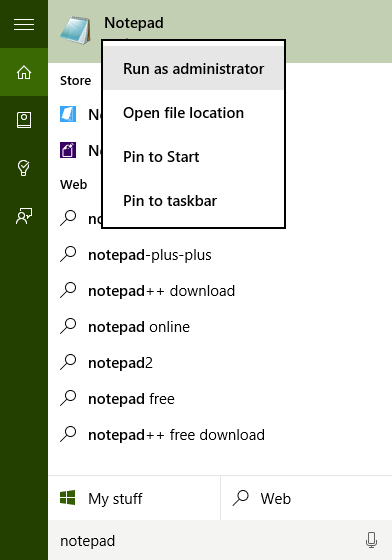Choose Pin to Start
Screen dimensions: 392x560
point(194,156)
